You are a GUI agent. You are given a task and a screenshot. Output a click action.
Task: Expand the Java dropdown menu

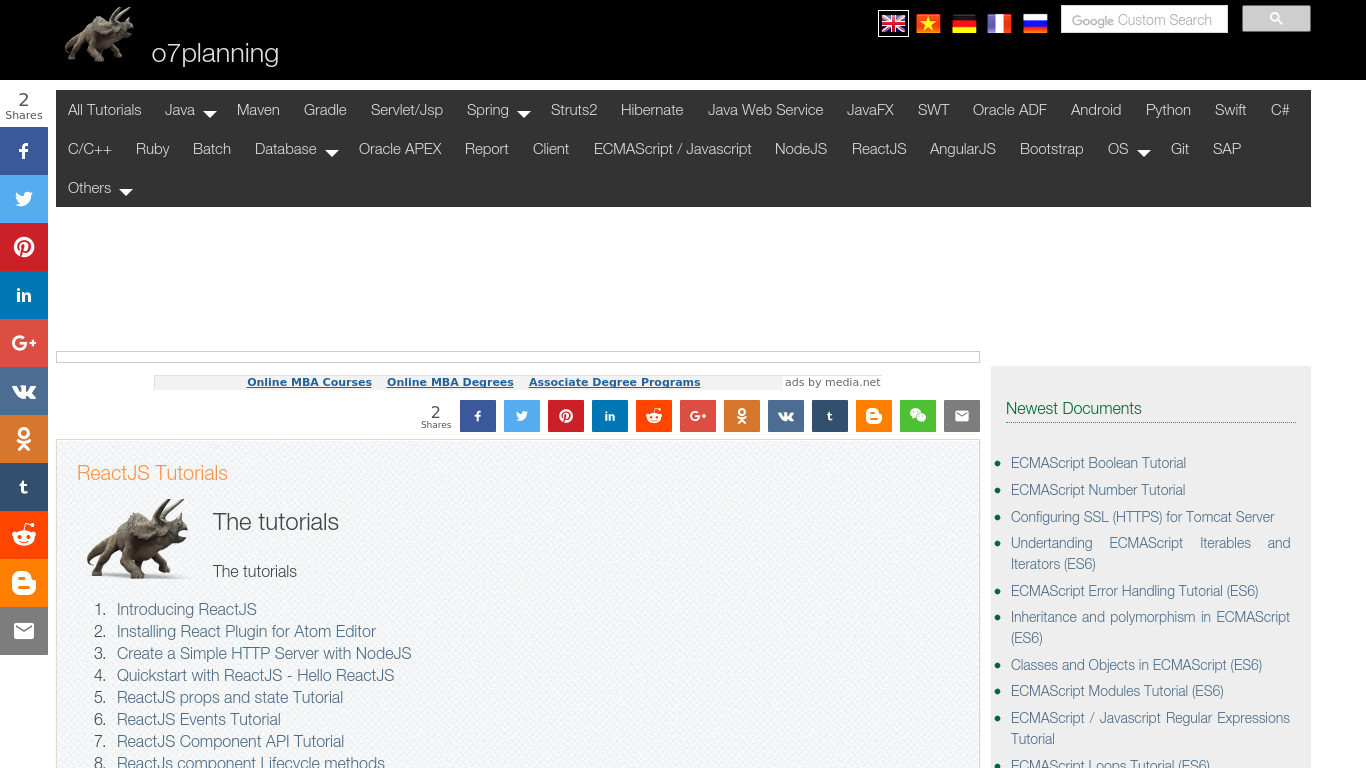[x=190, y=111]
